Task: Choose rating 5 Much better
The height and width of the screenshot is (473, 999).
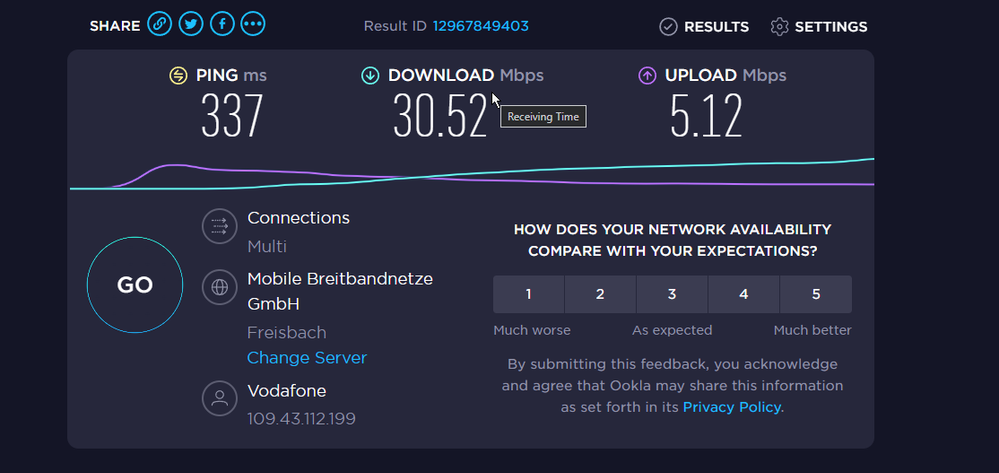Action: tap(816, 295)
